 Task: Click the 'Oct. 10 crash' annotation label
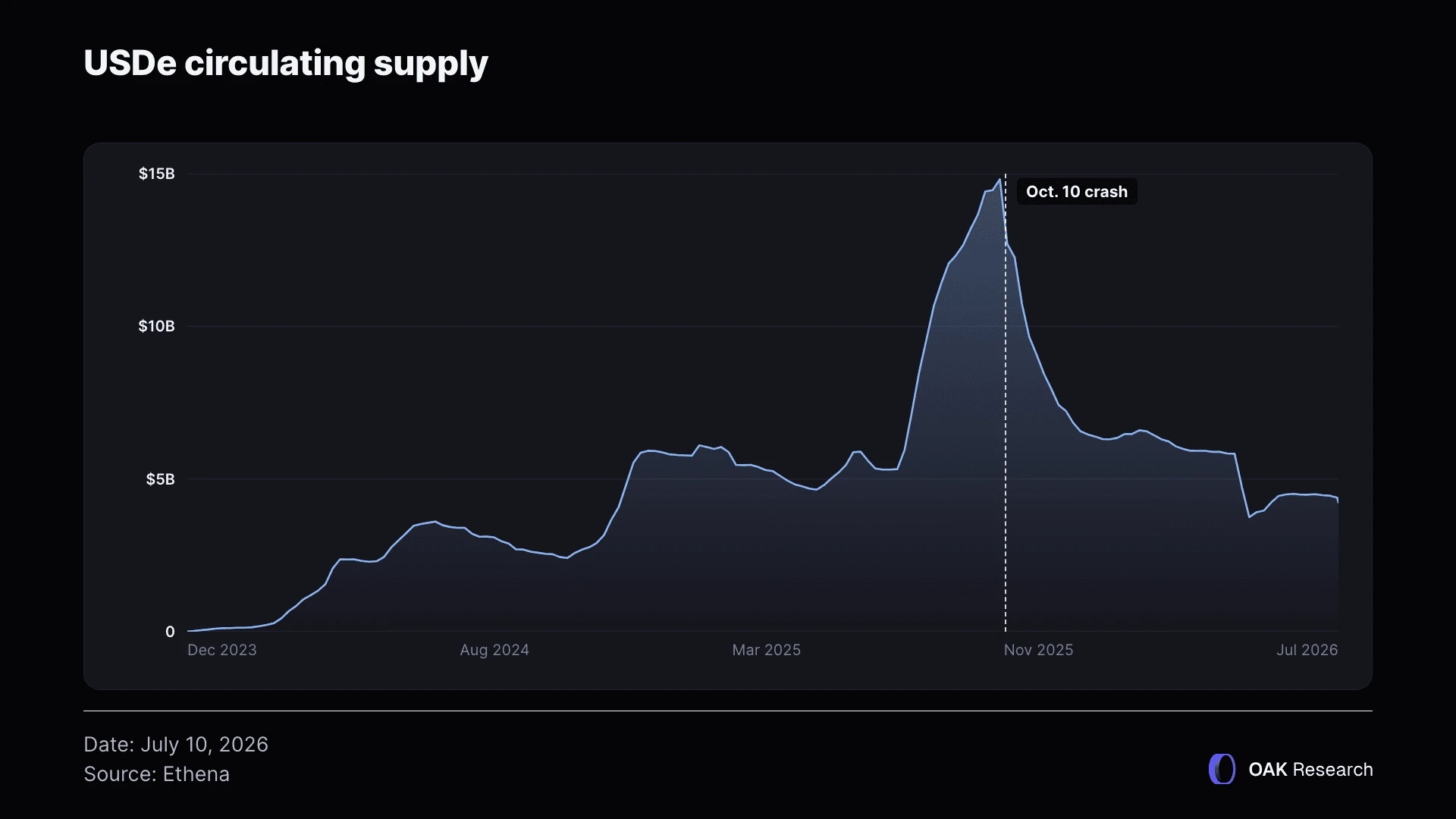point(1077,192)
